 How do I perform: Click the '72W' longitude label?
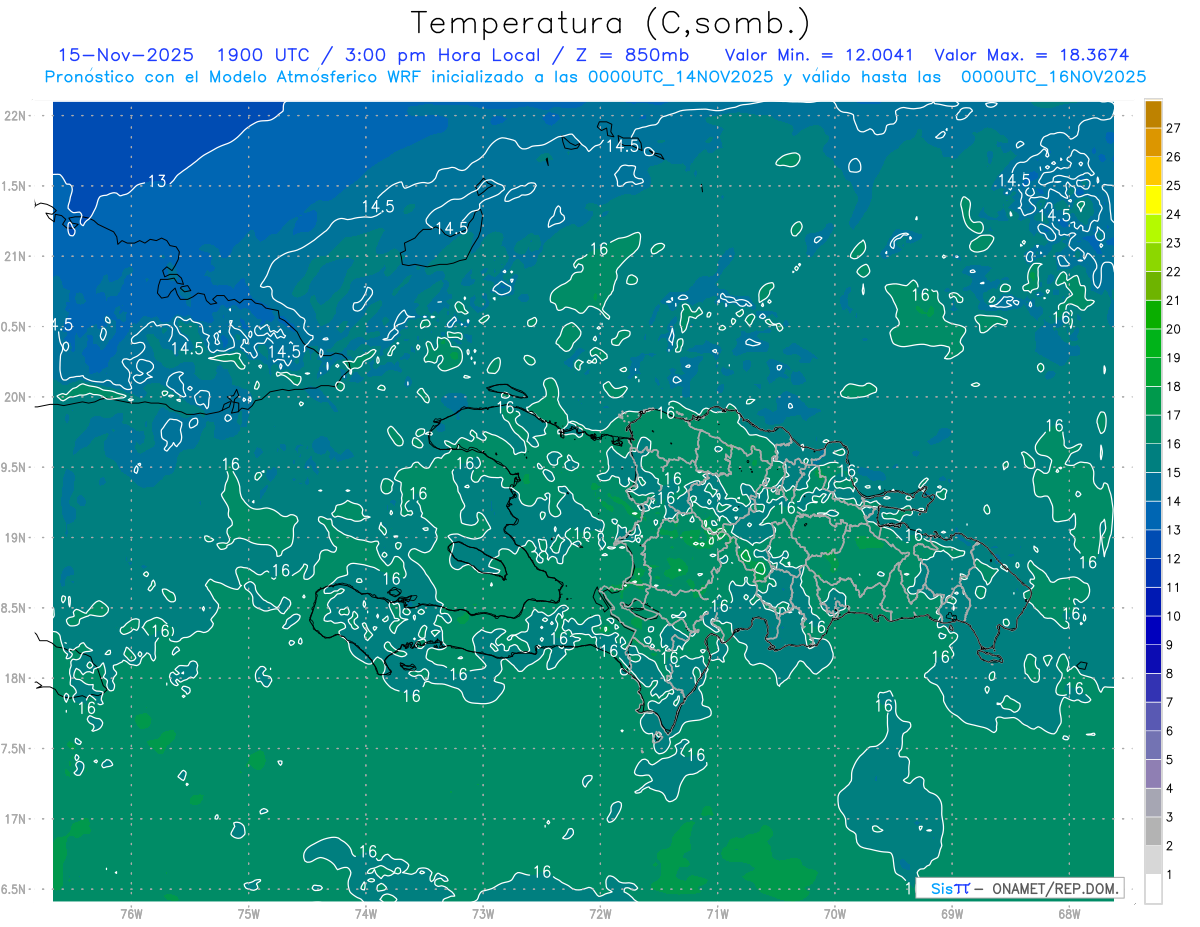pyautogui.click(x=600, y=914)
